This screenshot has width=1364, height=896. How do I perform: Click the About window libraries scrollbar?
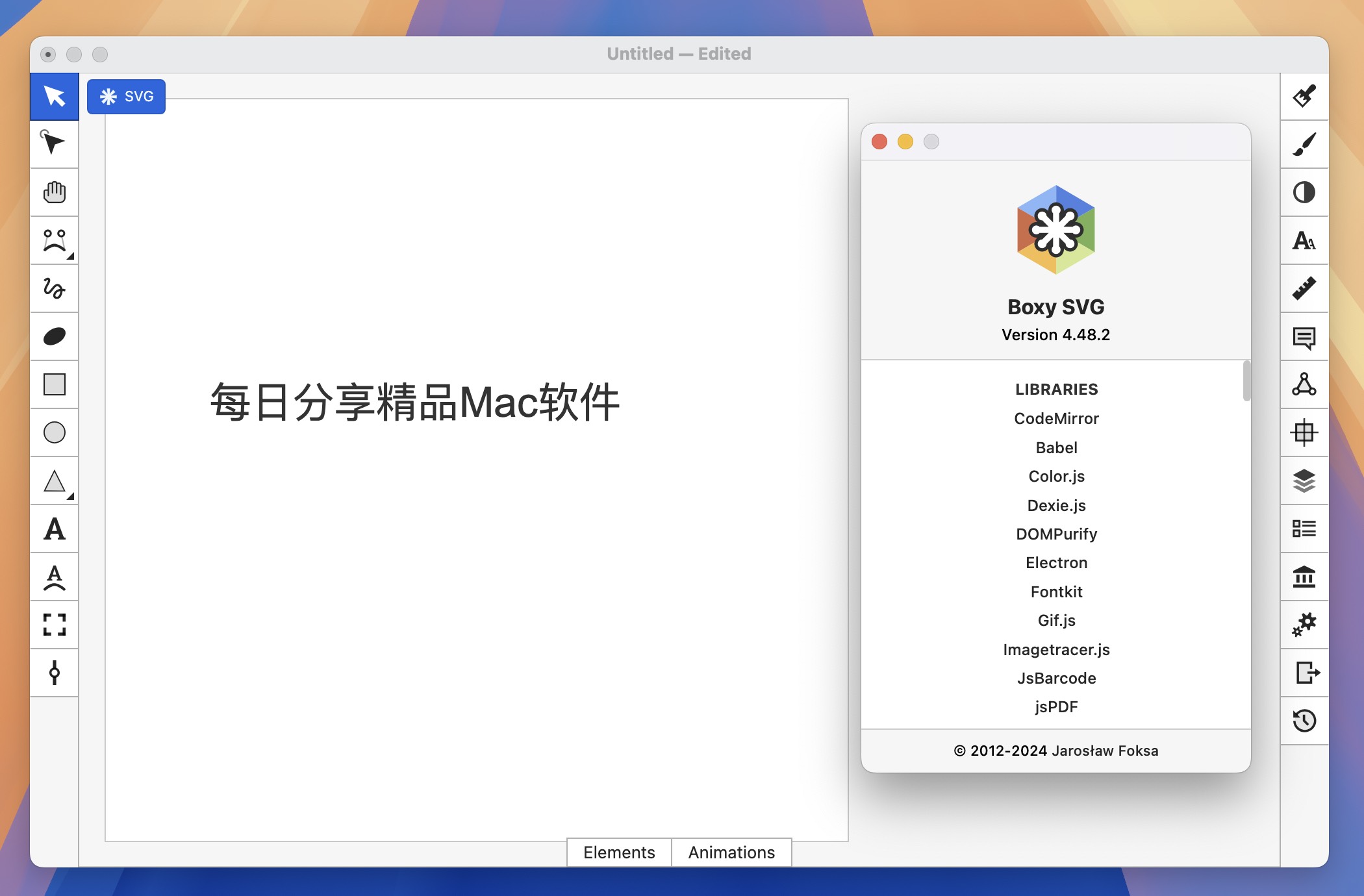tap(1246, 381)
